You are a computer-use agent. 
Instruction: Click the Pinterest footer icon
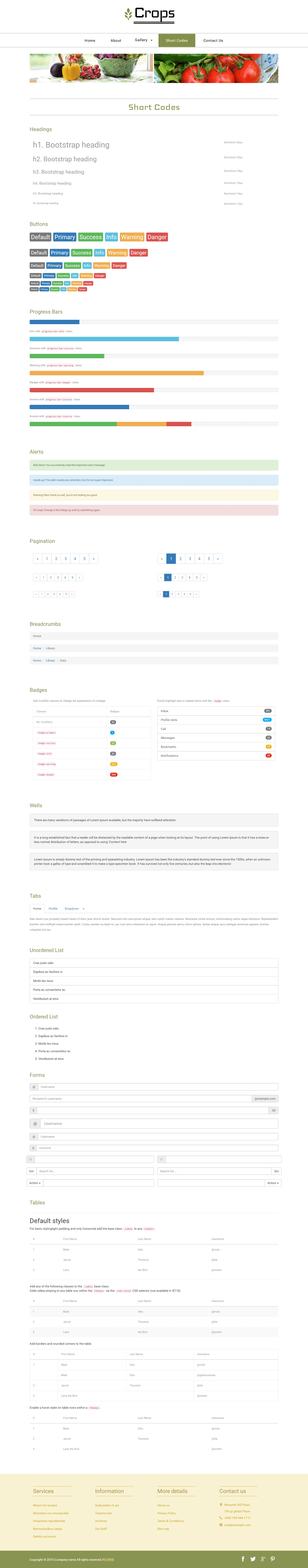pos(273,1559)
